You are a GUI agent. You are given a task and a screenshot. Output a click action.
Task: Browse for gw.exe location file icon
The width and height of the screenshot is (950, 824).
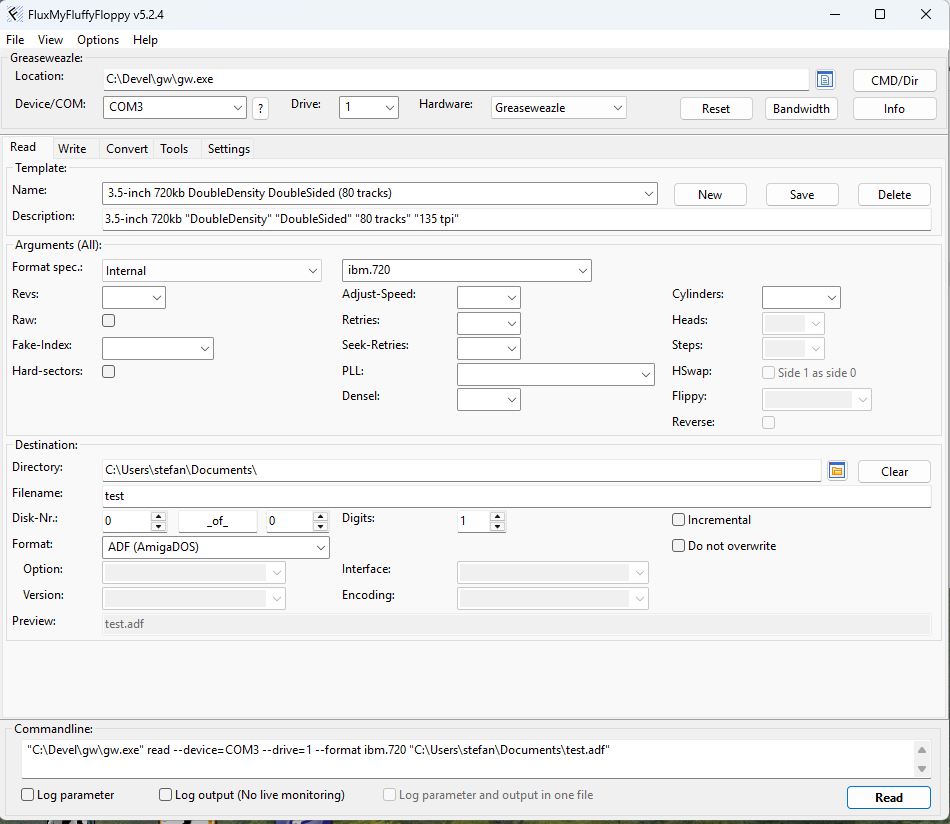825,79
